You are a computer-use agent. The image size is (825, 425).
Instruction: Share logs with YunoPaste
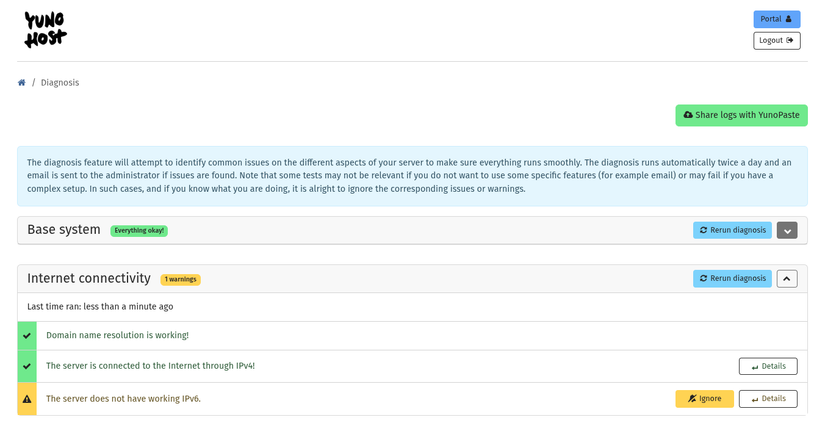(x=741, y=115)
